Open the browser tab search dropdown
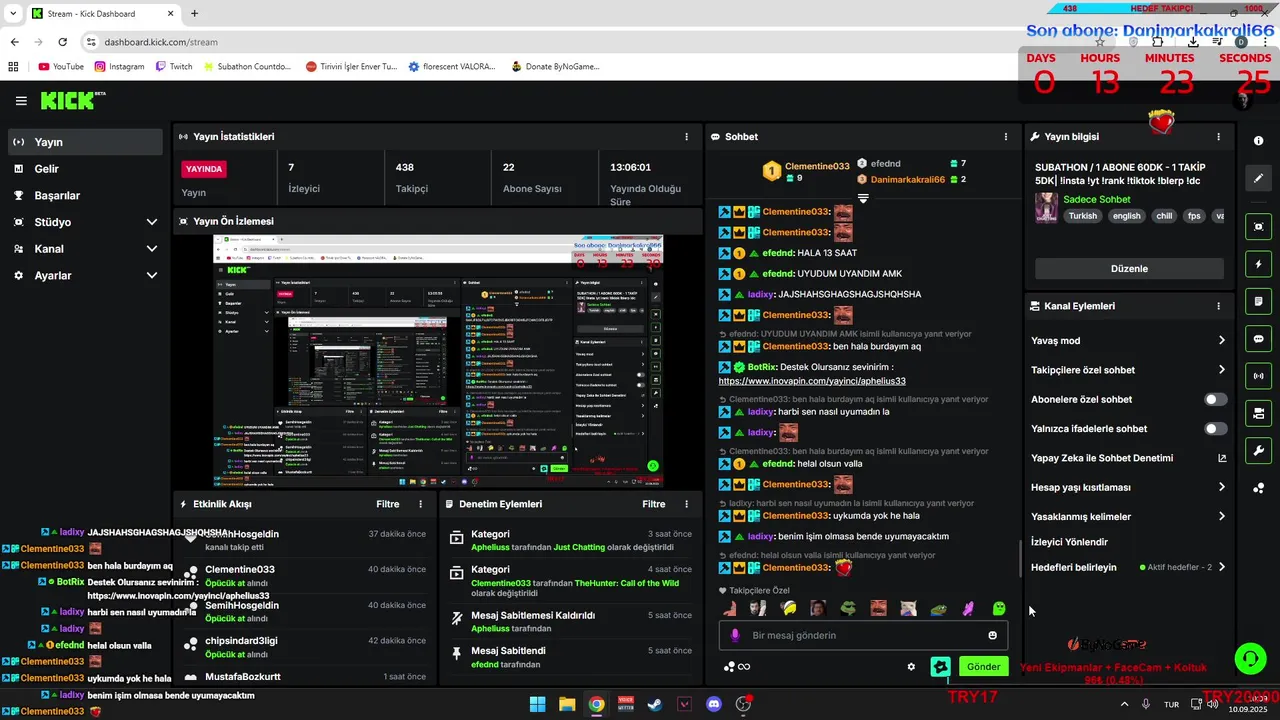Screen dimensions: 1280x720 (x=13, y=13)
